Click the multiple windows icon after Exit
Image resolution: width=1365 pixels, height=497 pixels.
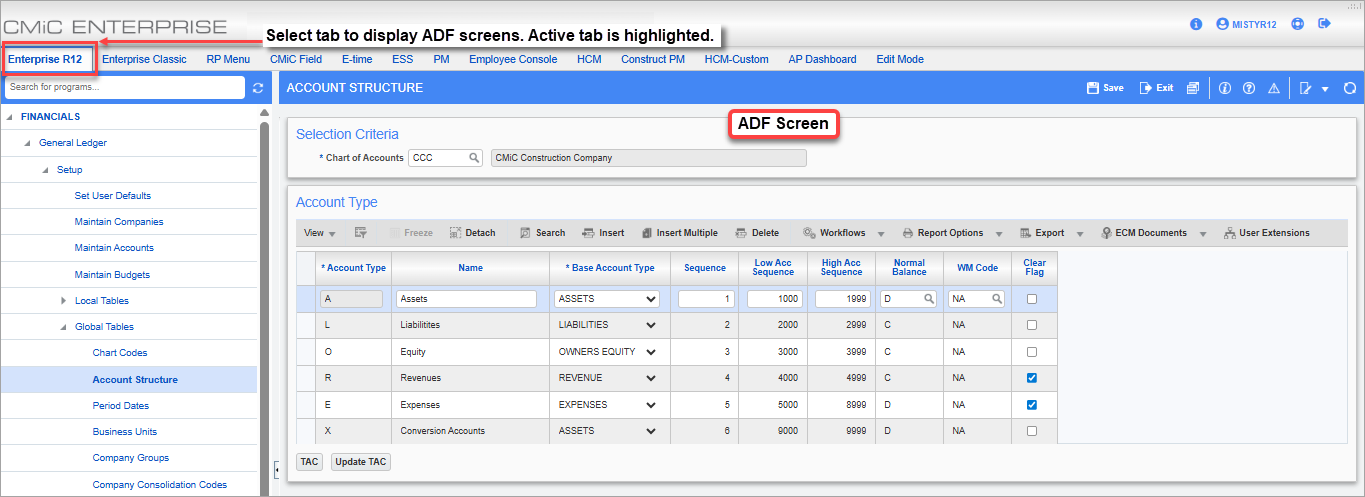coord(1193,88)
